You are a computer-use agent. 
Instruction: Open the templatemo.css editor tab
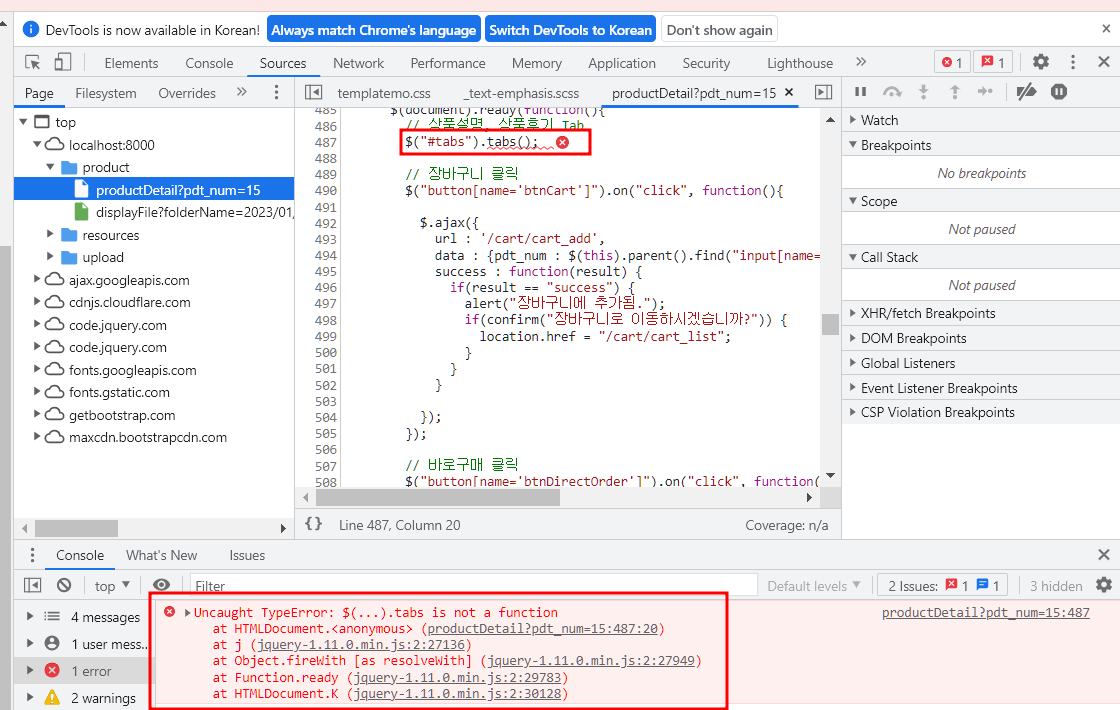(384, 93)
